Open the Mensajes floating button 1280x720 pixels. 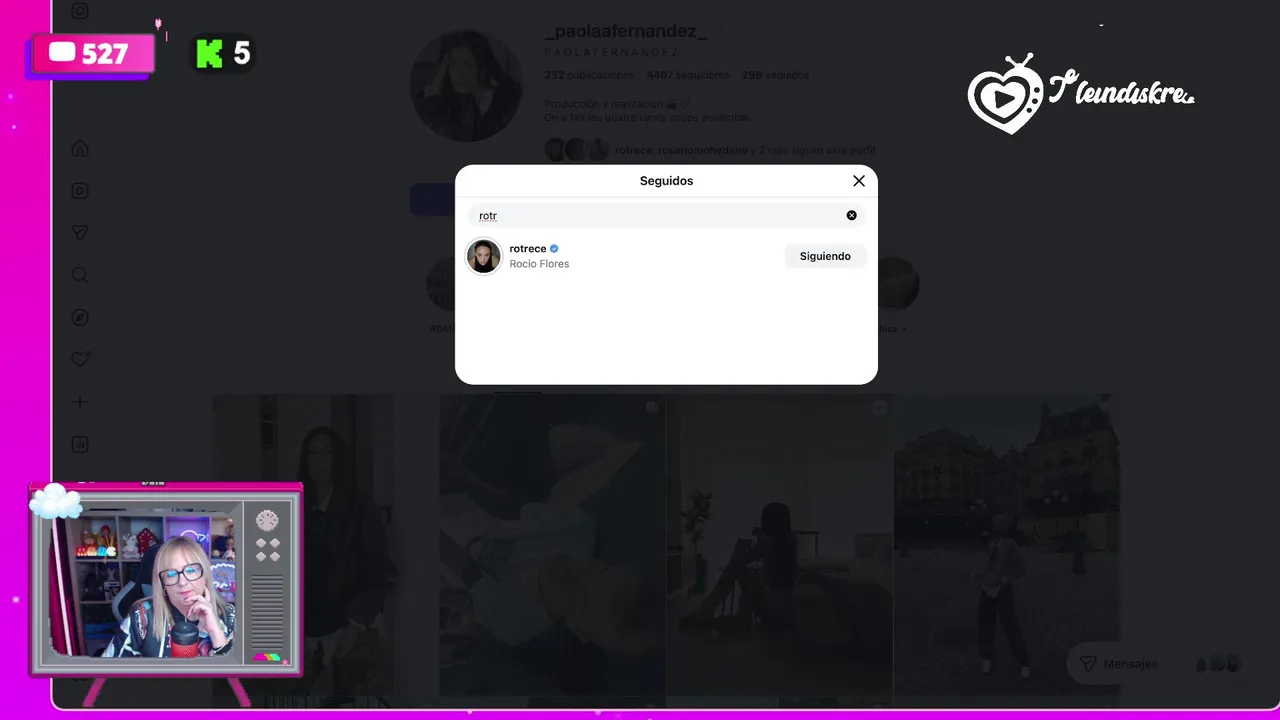pos(1118,664)
